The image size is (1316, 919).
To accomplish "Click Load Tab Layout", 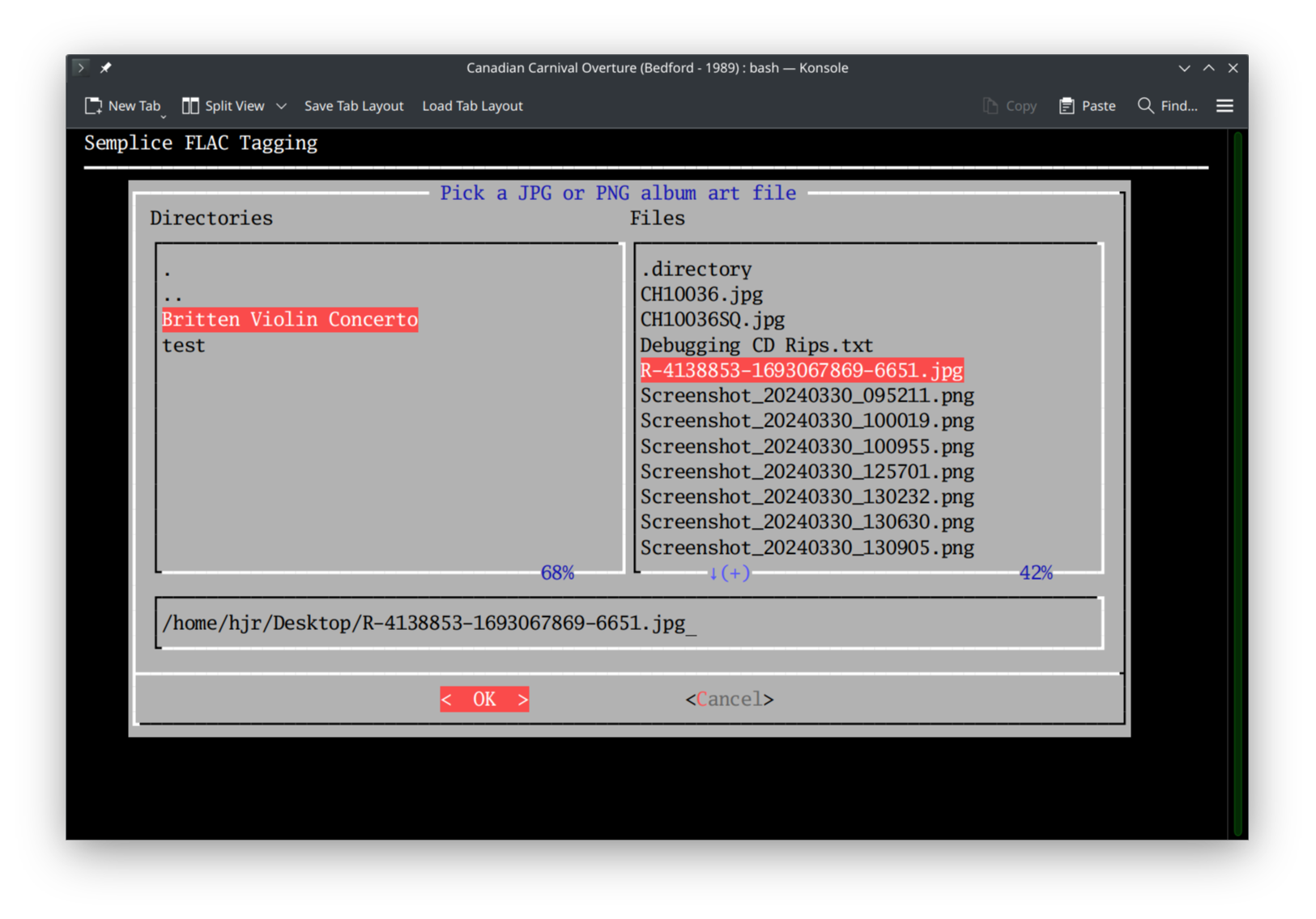I will tap(472, 105).
